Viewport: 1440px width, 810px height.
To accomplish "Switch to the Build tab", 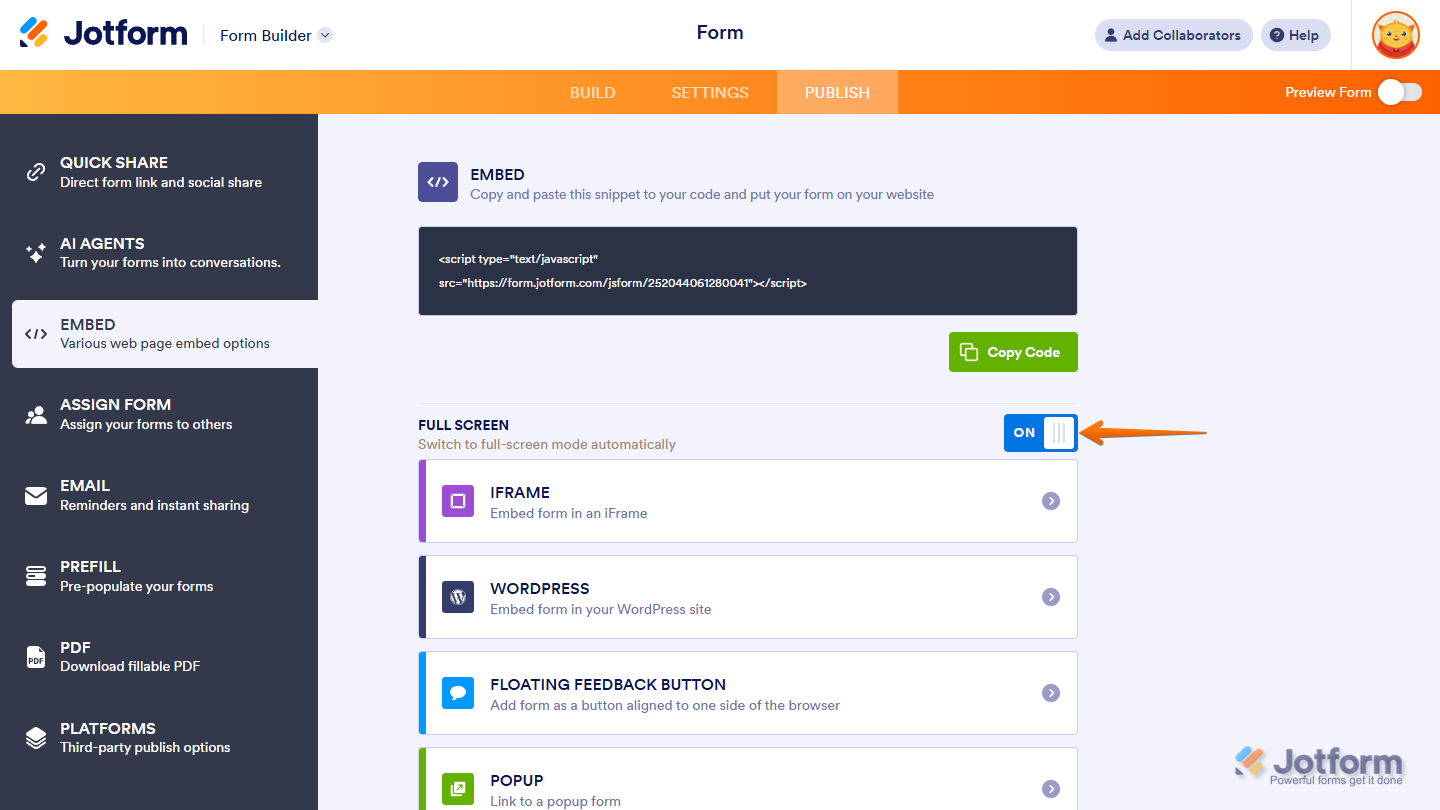I will pyautogui.click(x=593, y=92).
